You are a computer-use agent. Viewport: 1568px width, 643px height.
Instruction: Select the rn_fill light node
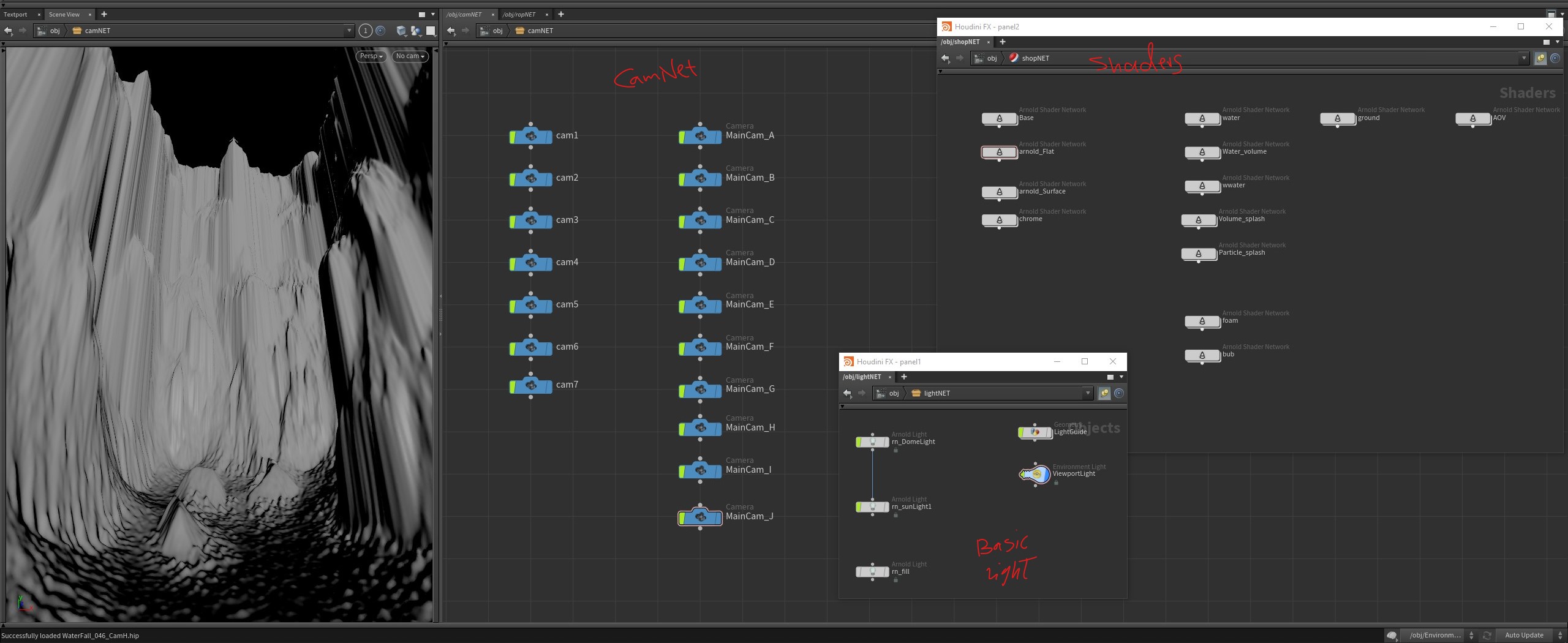pos(872,571)
